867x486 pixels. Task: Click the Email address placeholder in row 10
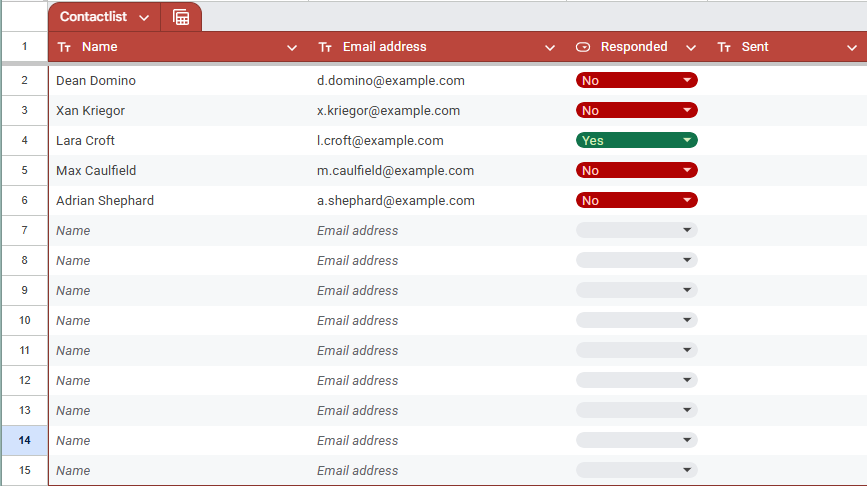[x=357, y=321]
